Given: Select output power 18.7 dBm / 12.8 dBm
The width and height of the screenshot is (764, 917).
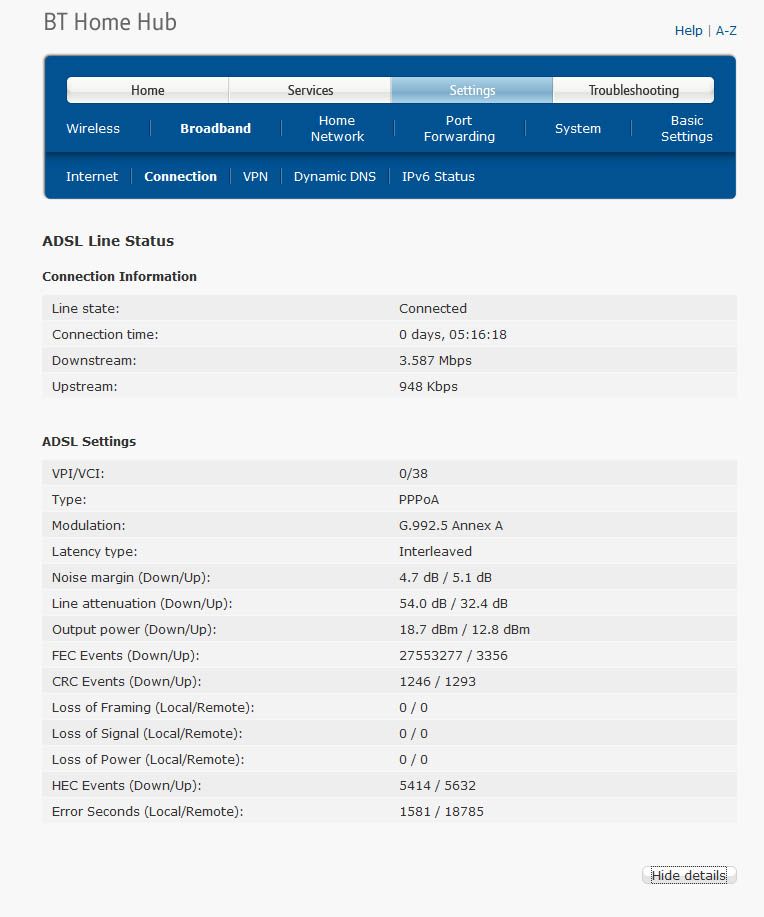Looking at the screenshot, I should tap(464, 629).
